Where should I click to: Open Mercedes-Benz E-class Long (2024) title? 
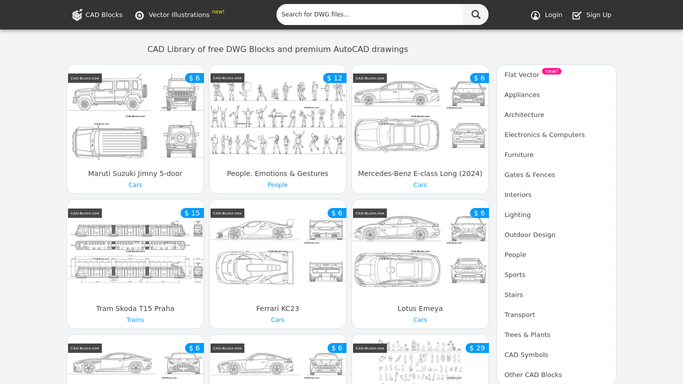(x=420, y=173)
